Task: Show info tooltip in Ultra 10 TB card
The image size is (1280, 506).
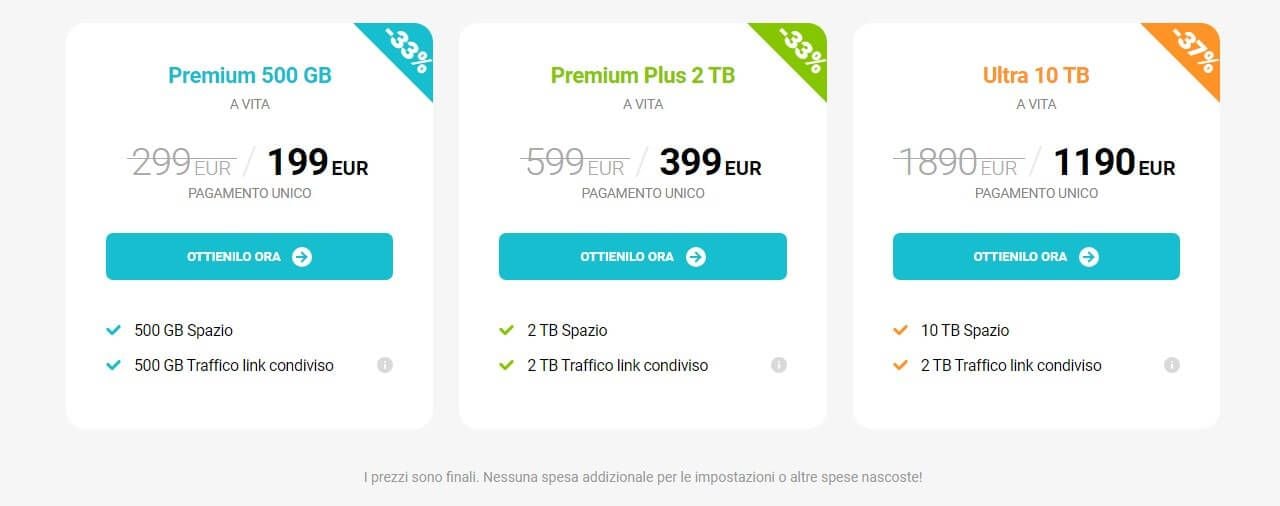Action: point(1172,365)
